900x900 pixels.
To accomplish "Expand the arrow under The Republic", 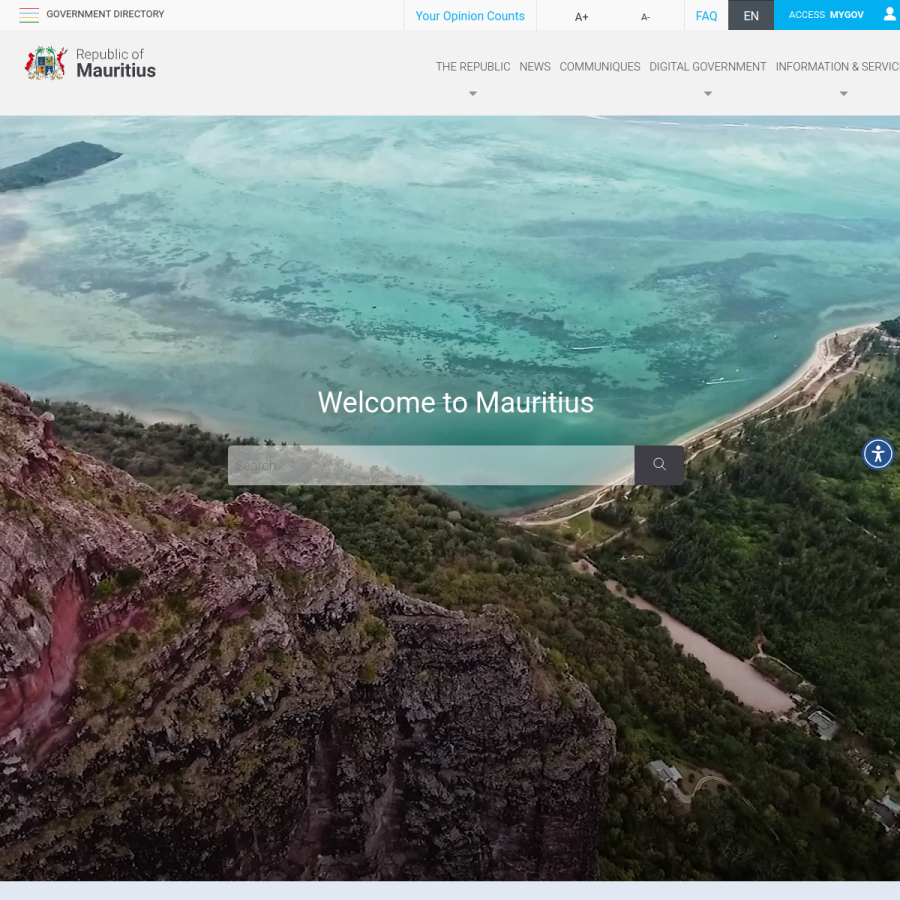I will point(472,94).
